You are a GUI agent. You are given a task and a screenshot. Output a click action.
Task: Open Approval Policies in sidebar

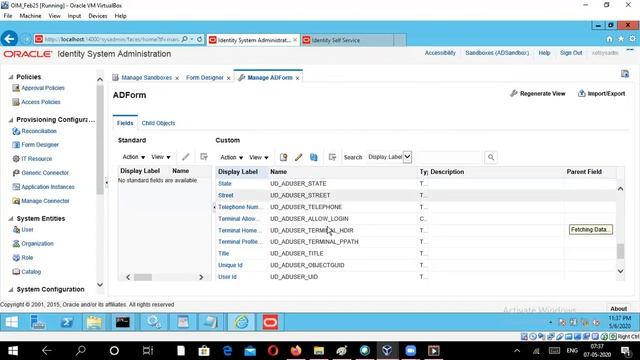43,88
